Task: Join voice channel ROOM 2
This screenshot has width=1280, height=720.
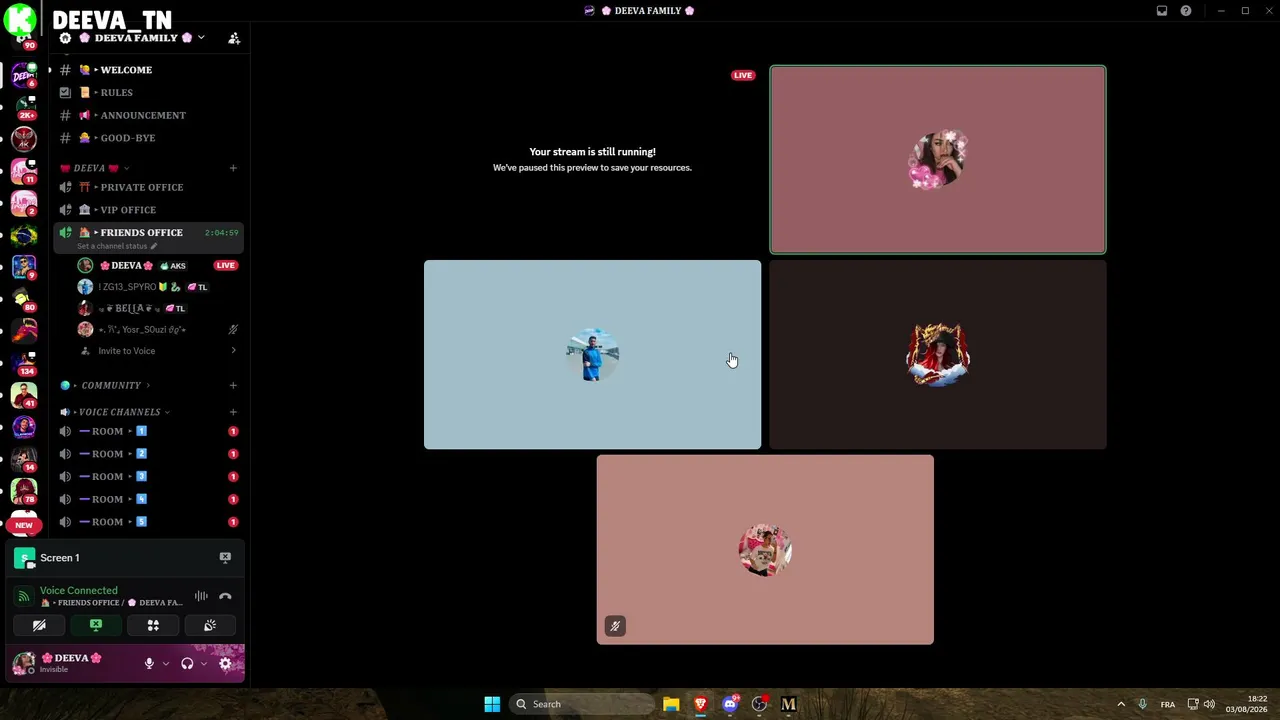Action: (x=148, y=454)
